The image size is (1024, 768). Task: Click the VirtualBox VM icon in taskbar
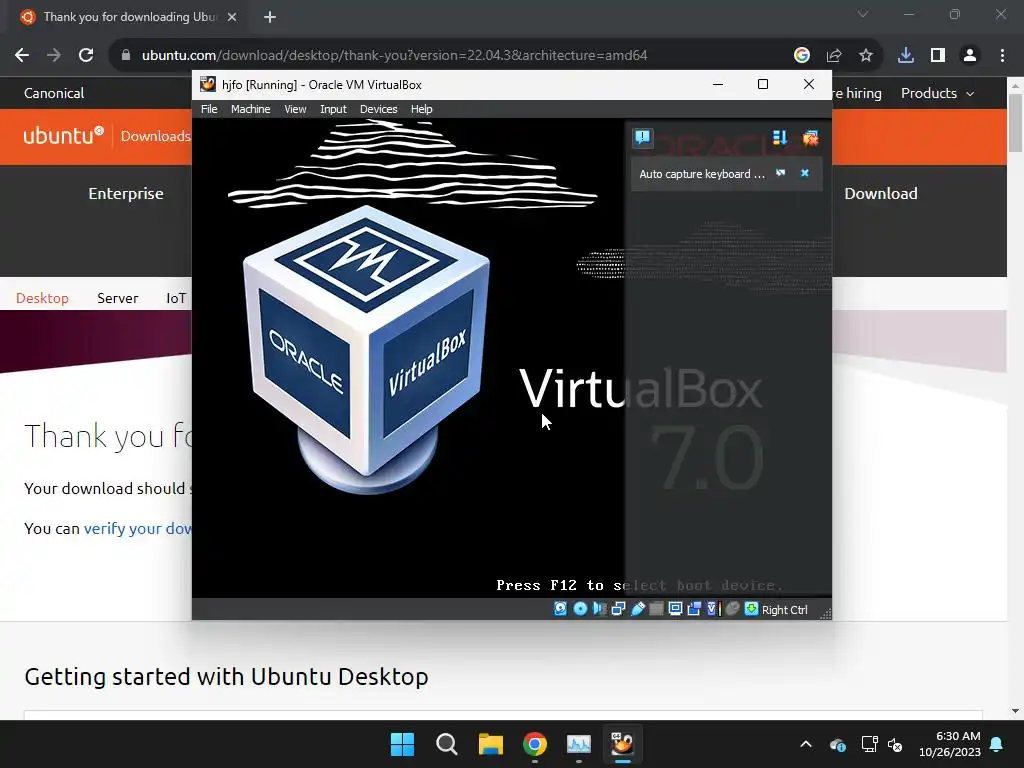point(622,744)
